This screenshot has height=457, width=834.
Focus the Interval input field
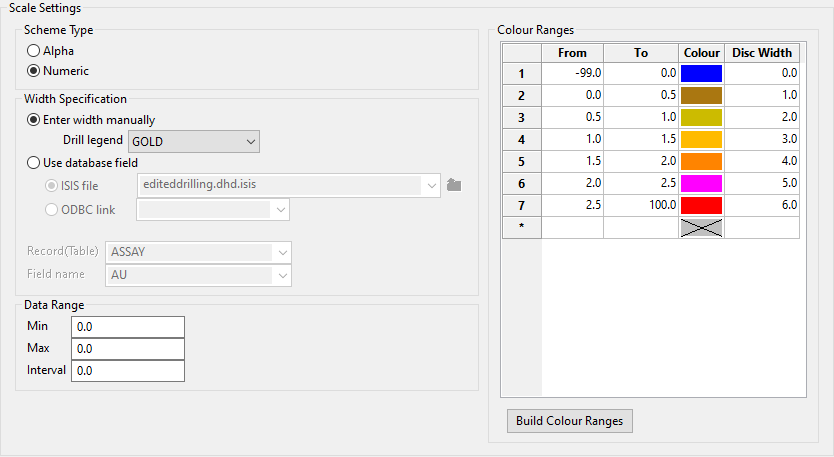(x=128, y=371)
